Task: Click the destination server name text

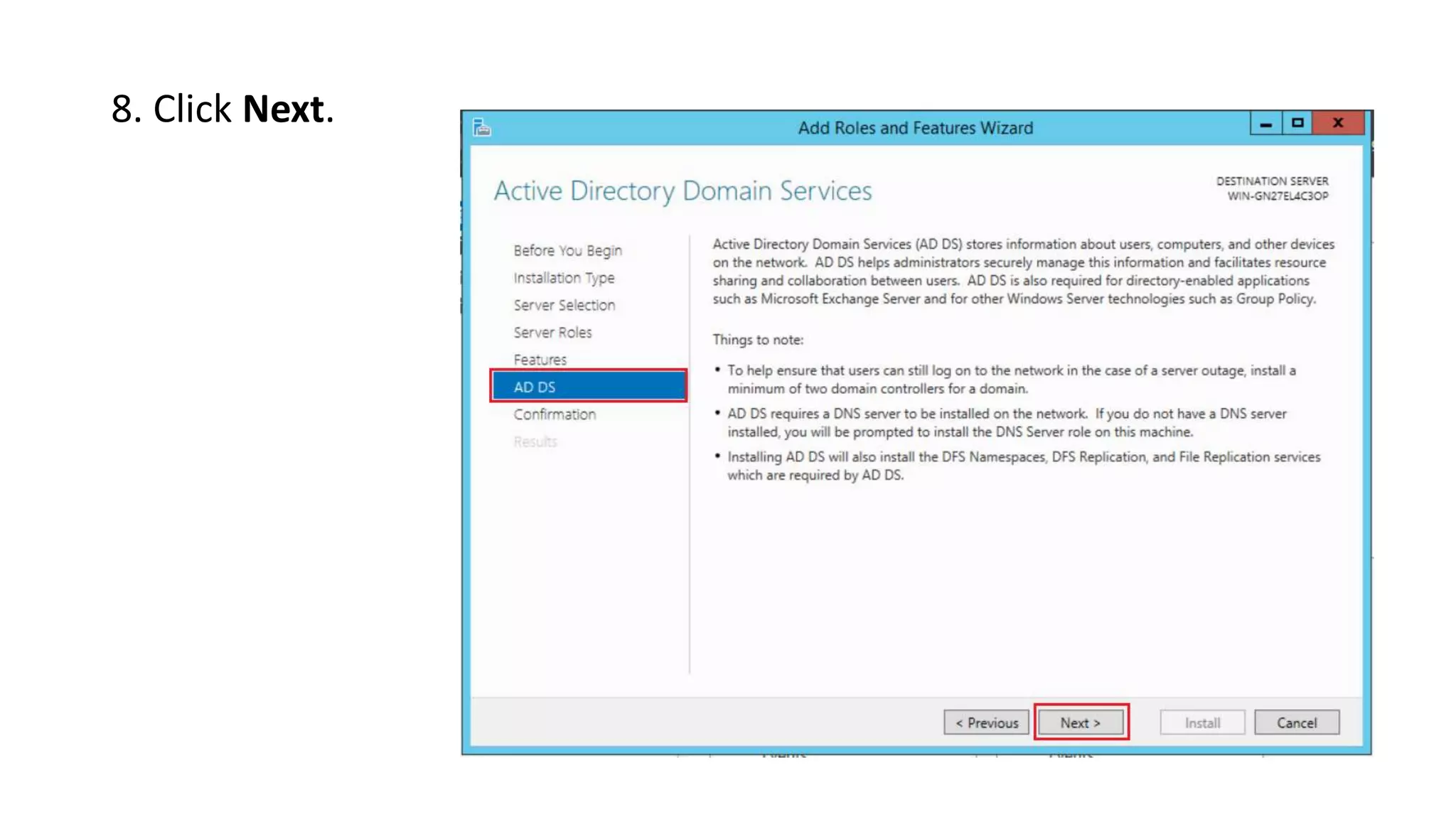Action: (1277, 196)
